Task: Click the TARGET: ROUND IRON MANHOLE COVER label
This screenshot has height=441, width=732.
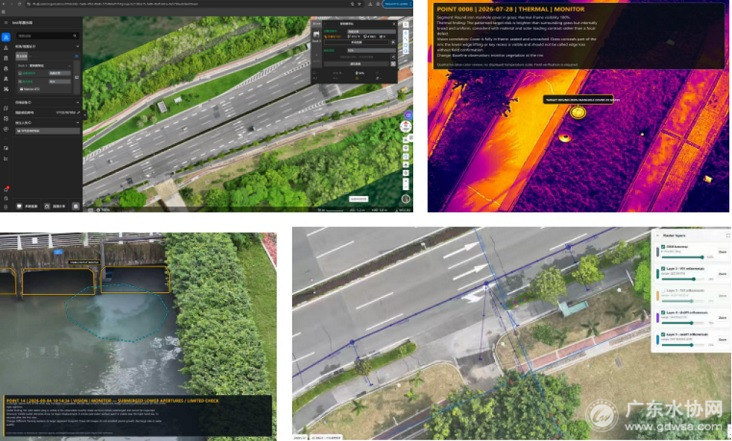Action: coord(578,100)
